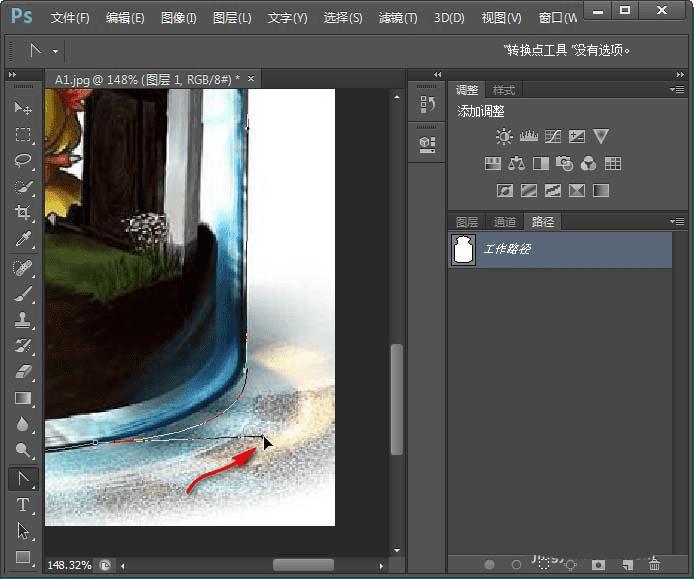Click the Curves adjustment icon

coord(553,137)
